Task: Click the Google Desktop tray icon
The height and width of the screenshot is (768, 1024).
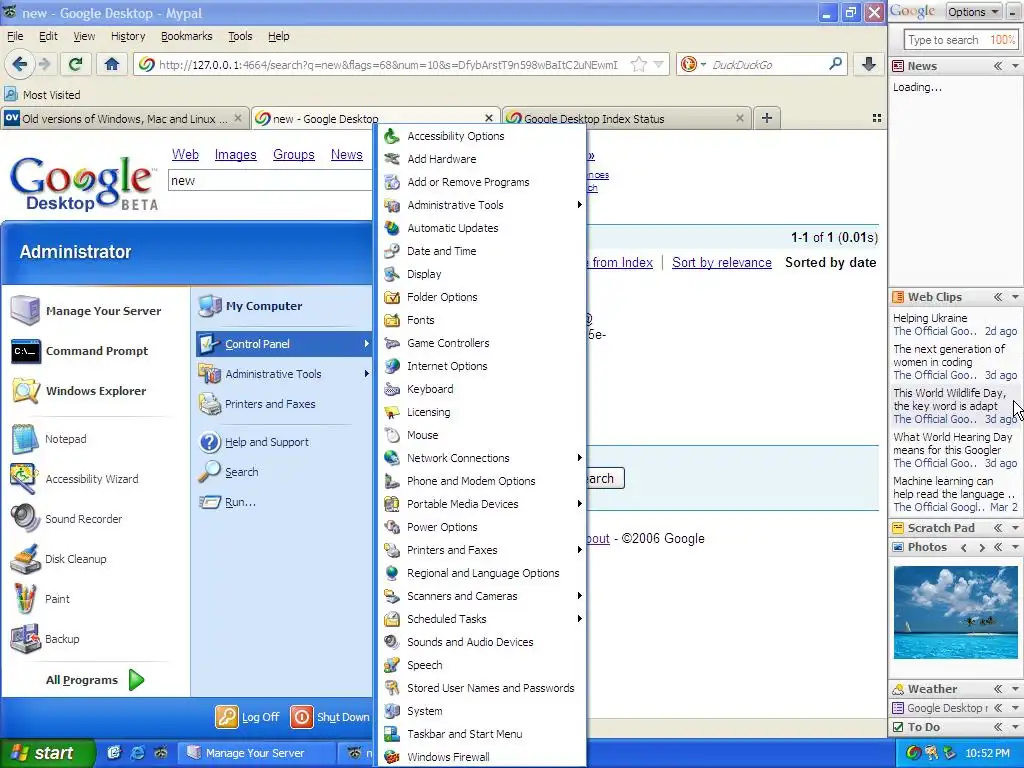Action: click(914, 753)
